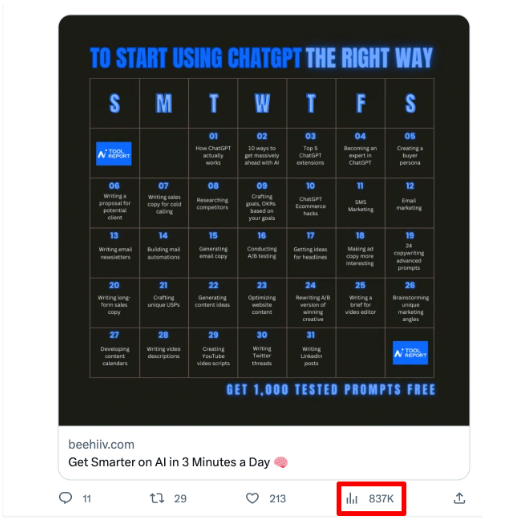Click the retweet arrows icon
The image size is (510, 528).
[x=157, y=498]
